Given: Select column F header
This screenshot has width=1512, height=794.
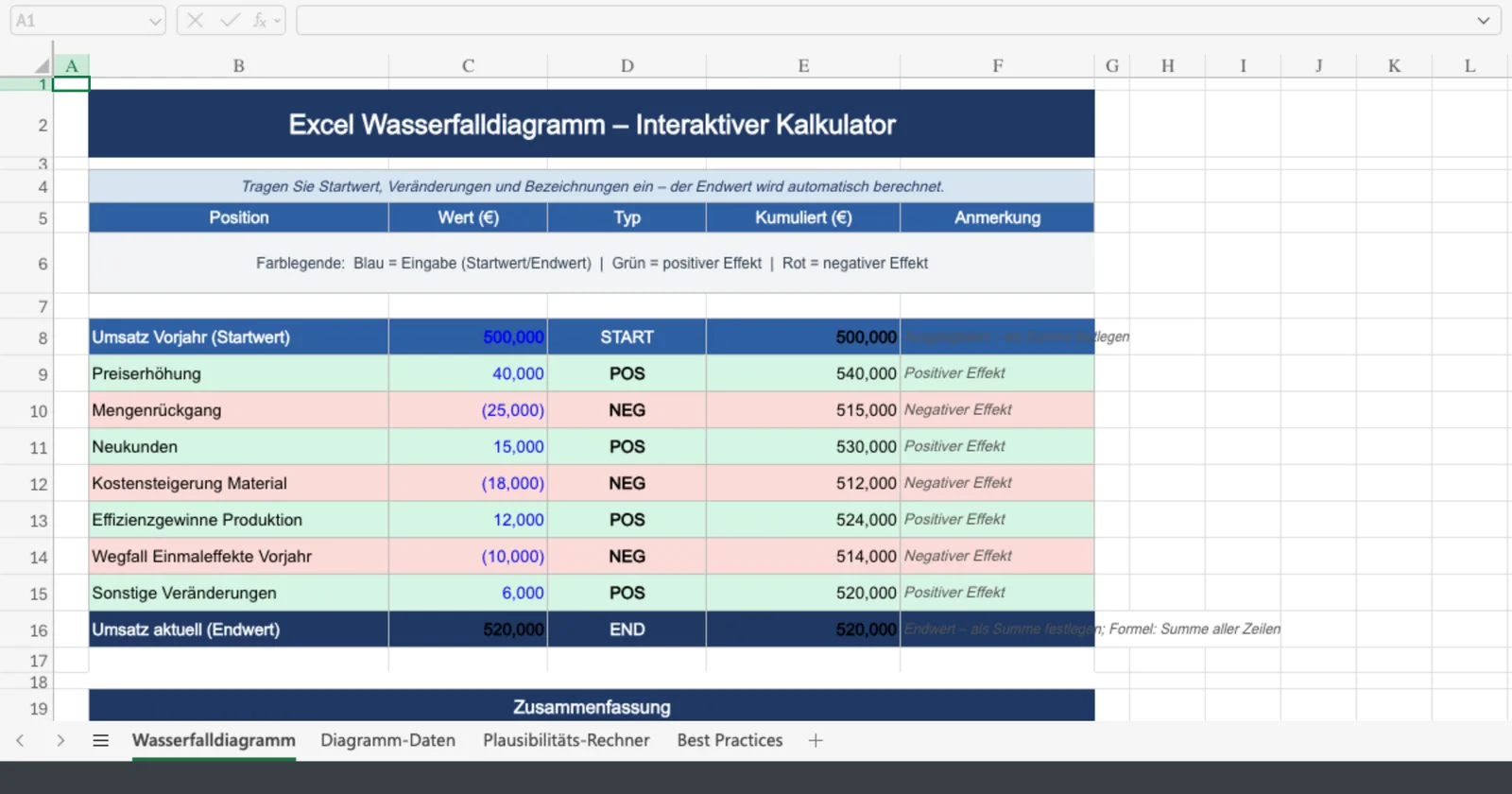Looking at the screenshot, I should 997,65.
